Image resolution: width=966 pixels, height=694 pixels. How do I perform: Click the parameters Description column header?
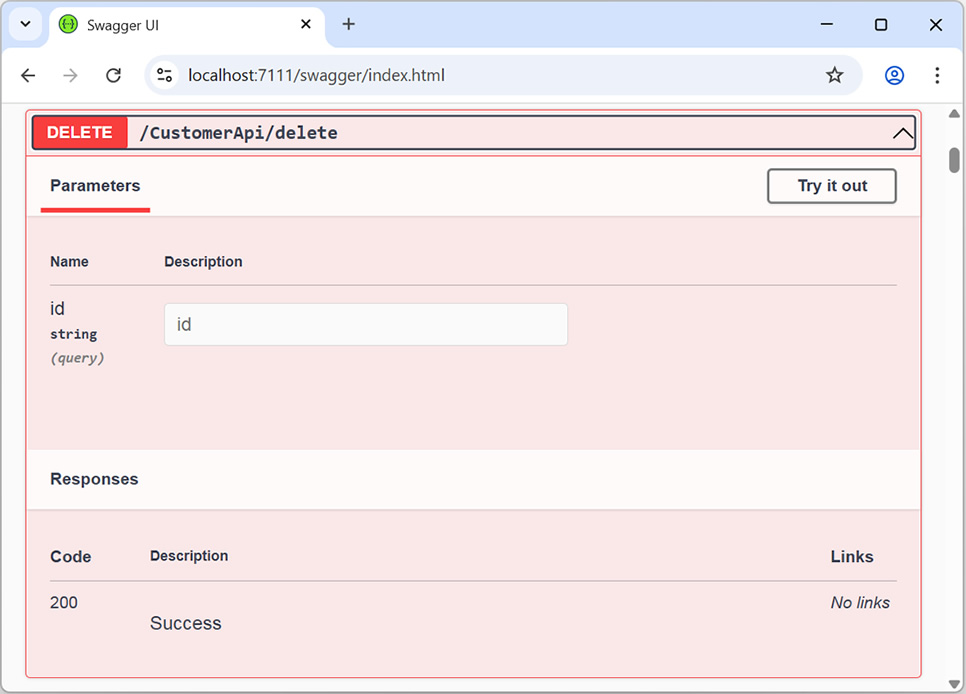click(203, 262)
